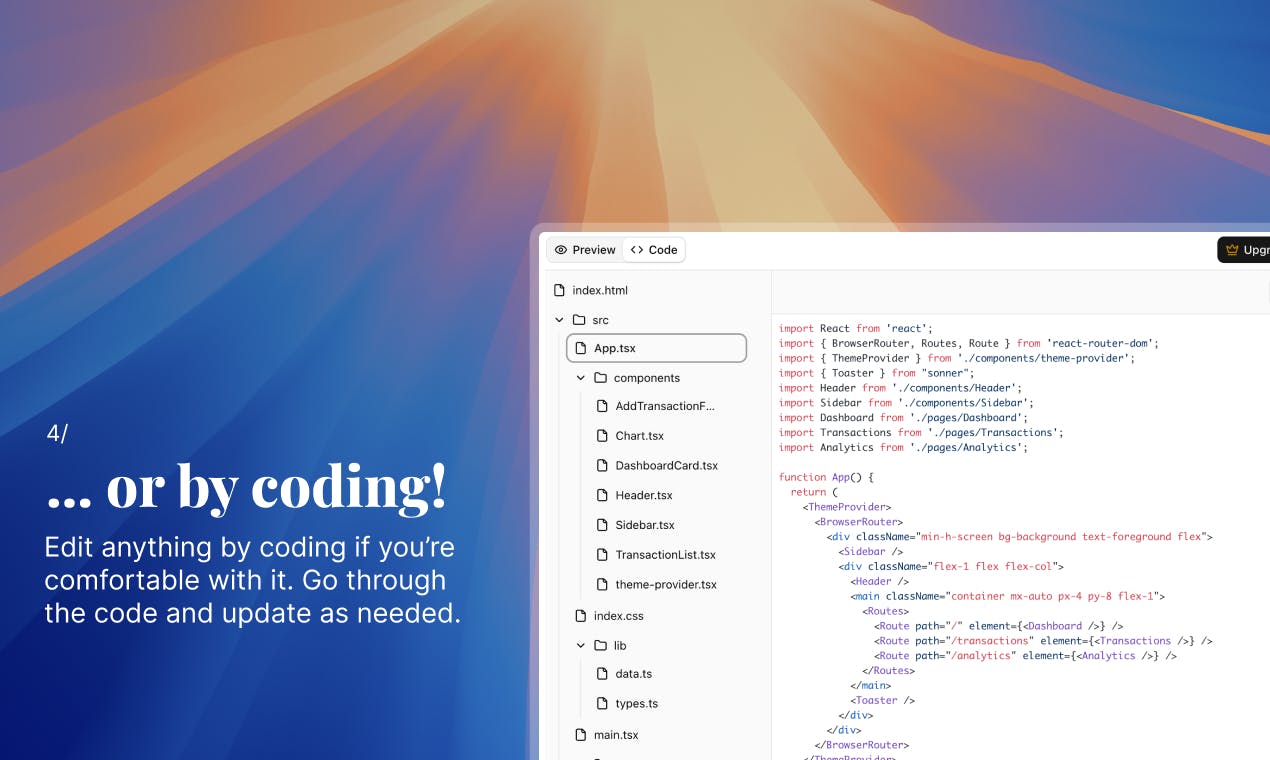Select the App.tsx file
Image resolution: width=1270 pixels, height=760 pixels.
tap(656, 348)
